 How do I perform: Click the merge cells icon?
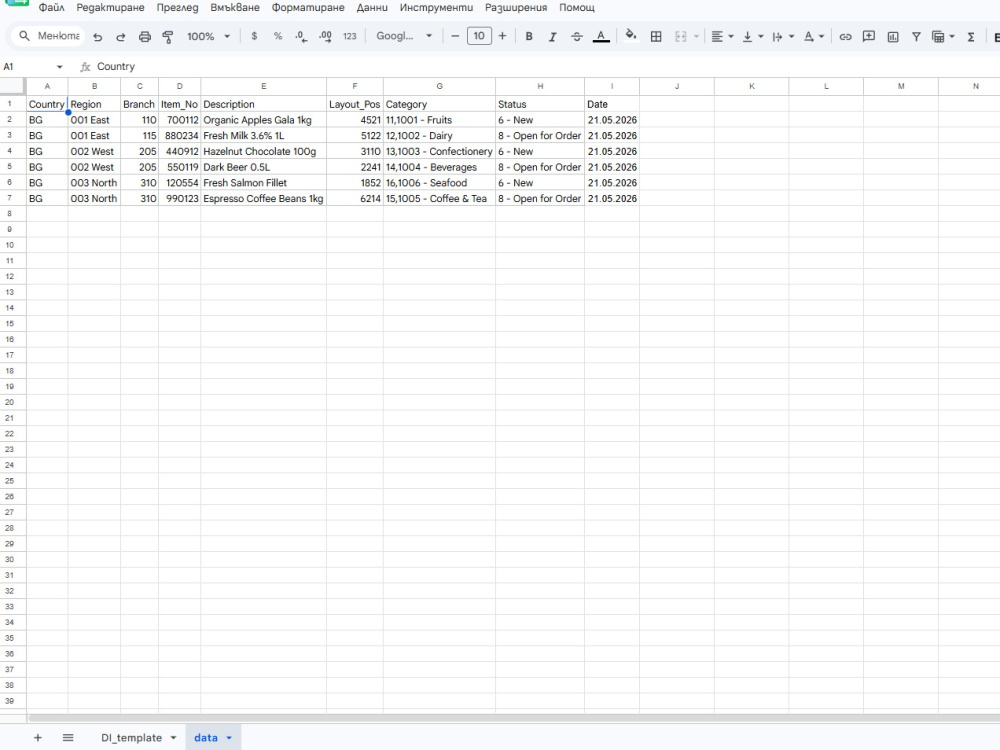tap(680, 36)
